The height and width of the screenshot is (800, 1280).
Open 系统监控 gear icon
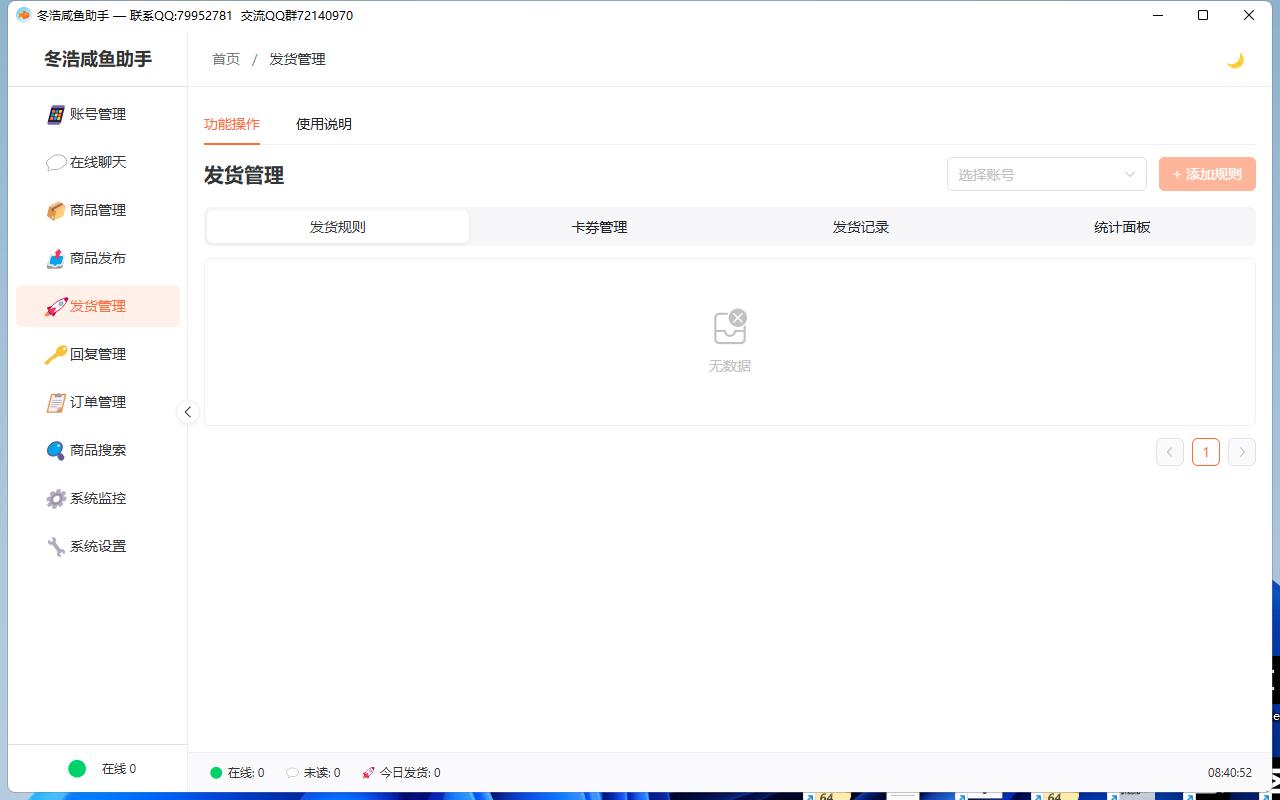pos(56,498)
